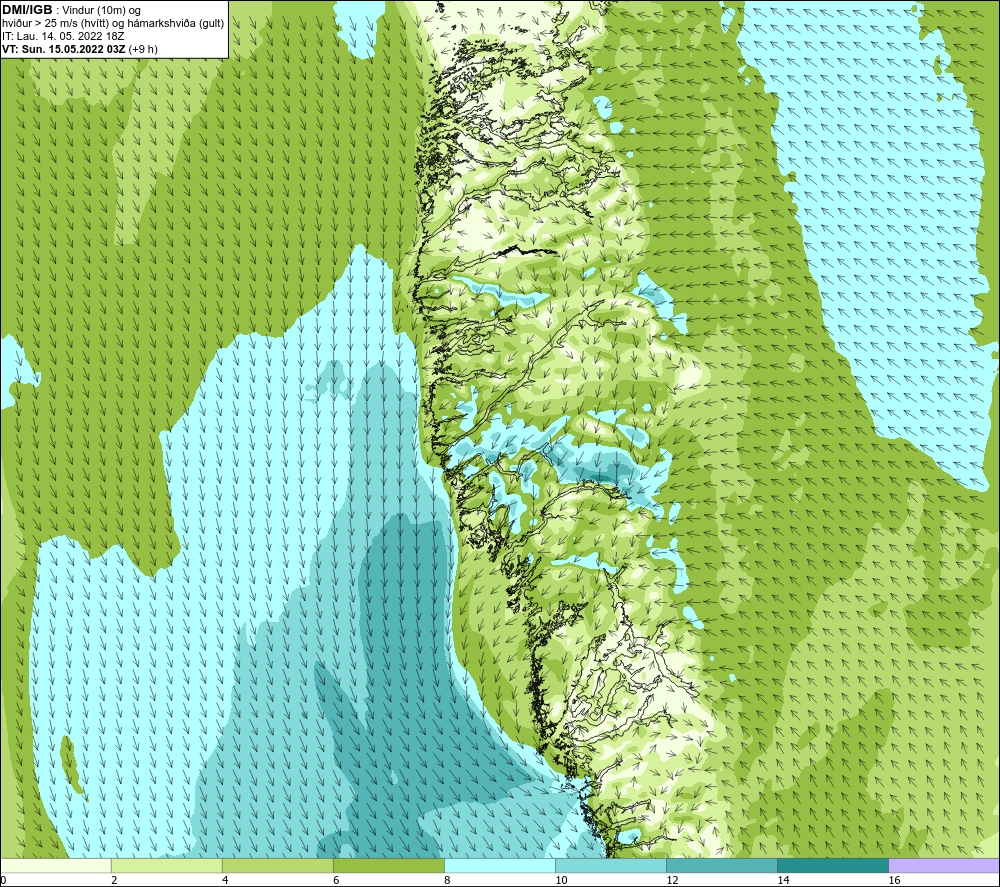Viewport: 1000px width, 887px height.
Task: Click the 10–12 m/s turquoise legend swatch
Action: pyautogui.click(x=610, y=866)
